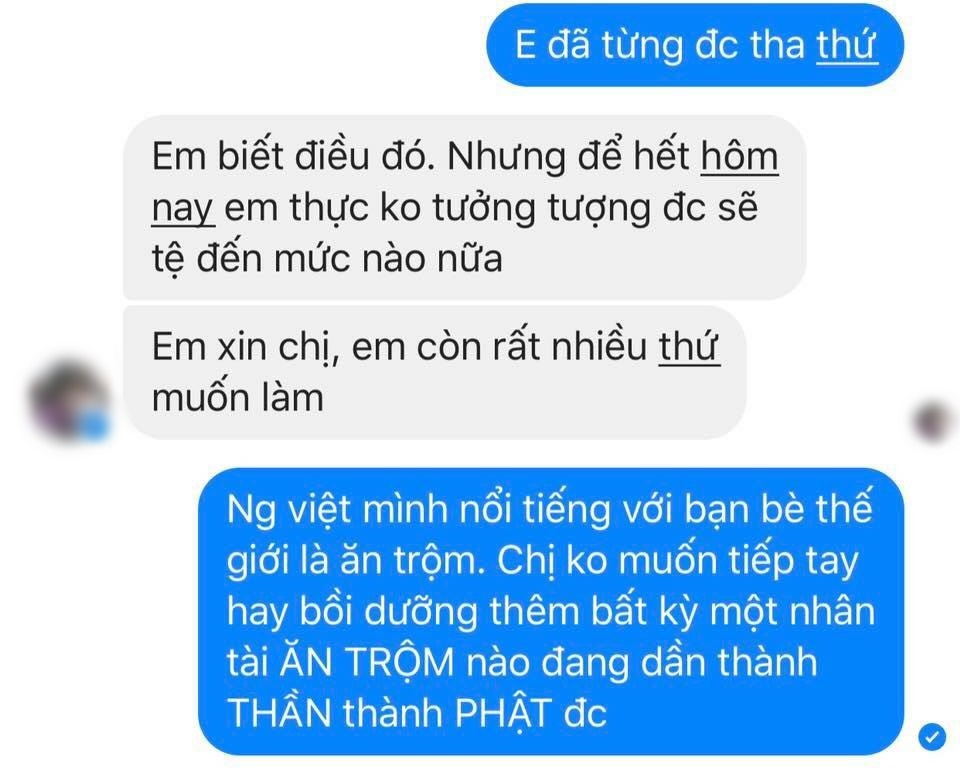Click the underlined word "hôm" in gray bubble
Image resolution: width=960 pixels, height=774 pixels.
point(740,156)
